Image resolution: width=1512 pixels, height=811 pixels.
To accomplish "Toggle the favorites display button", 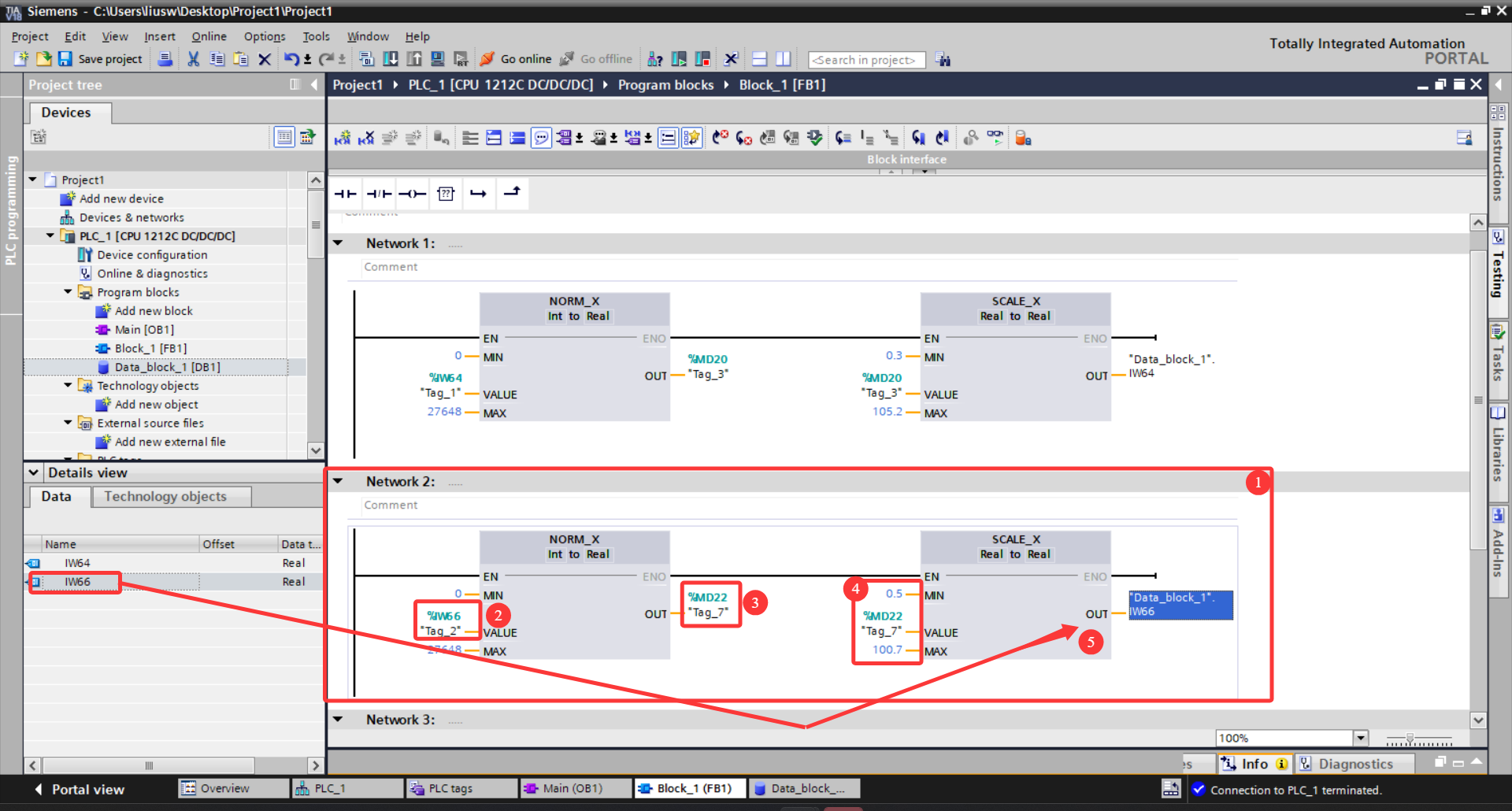I will (691, 138).
